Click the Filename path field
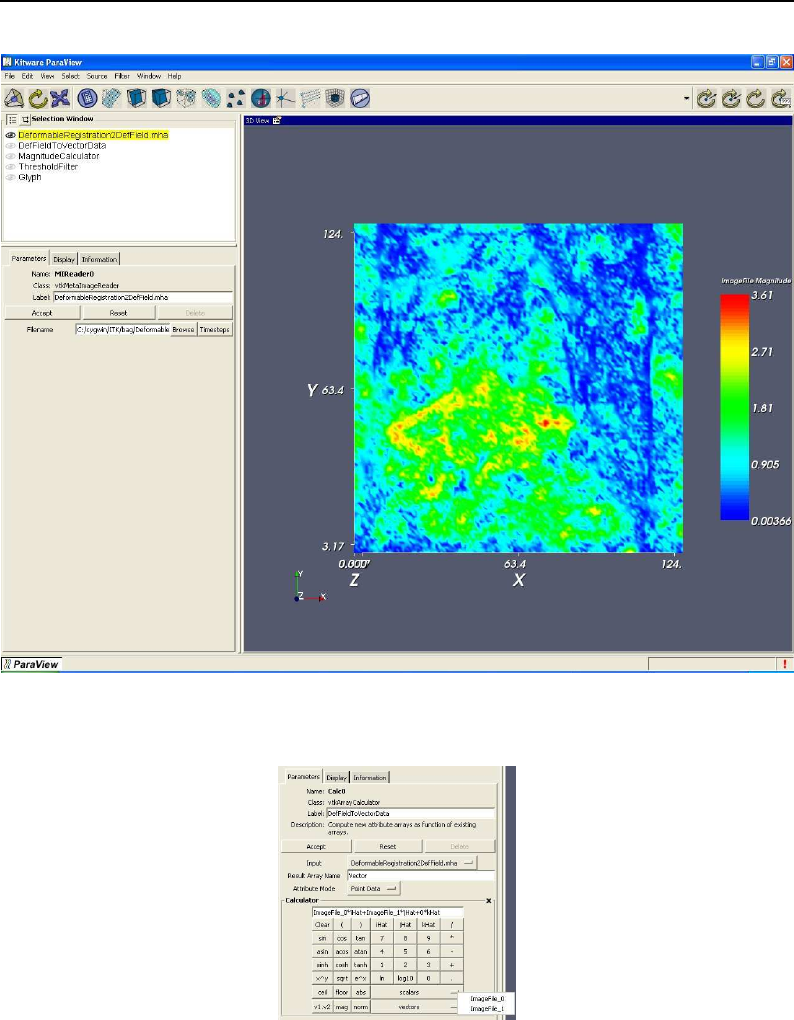Screen dimensions: 794x1020 click(123, 330)
